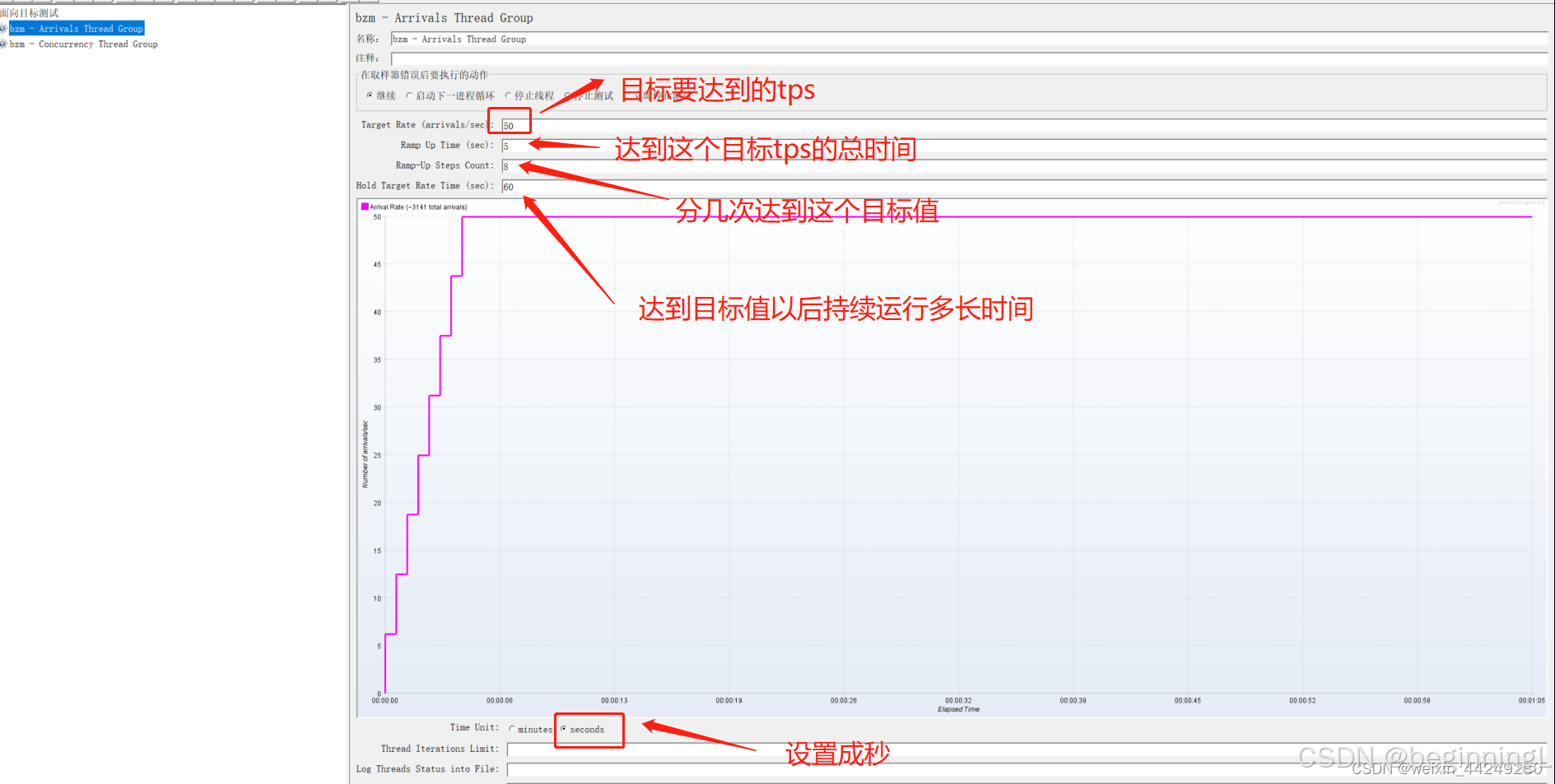Select the 停止线程 radio option
Image resolution: width=1555 pixels, height=784 pixels.
(x=529, y=96)
